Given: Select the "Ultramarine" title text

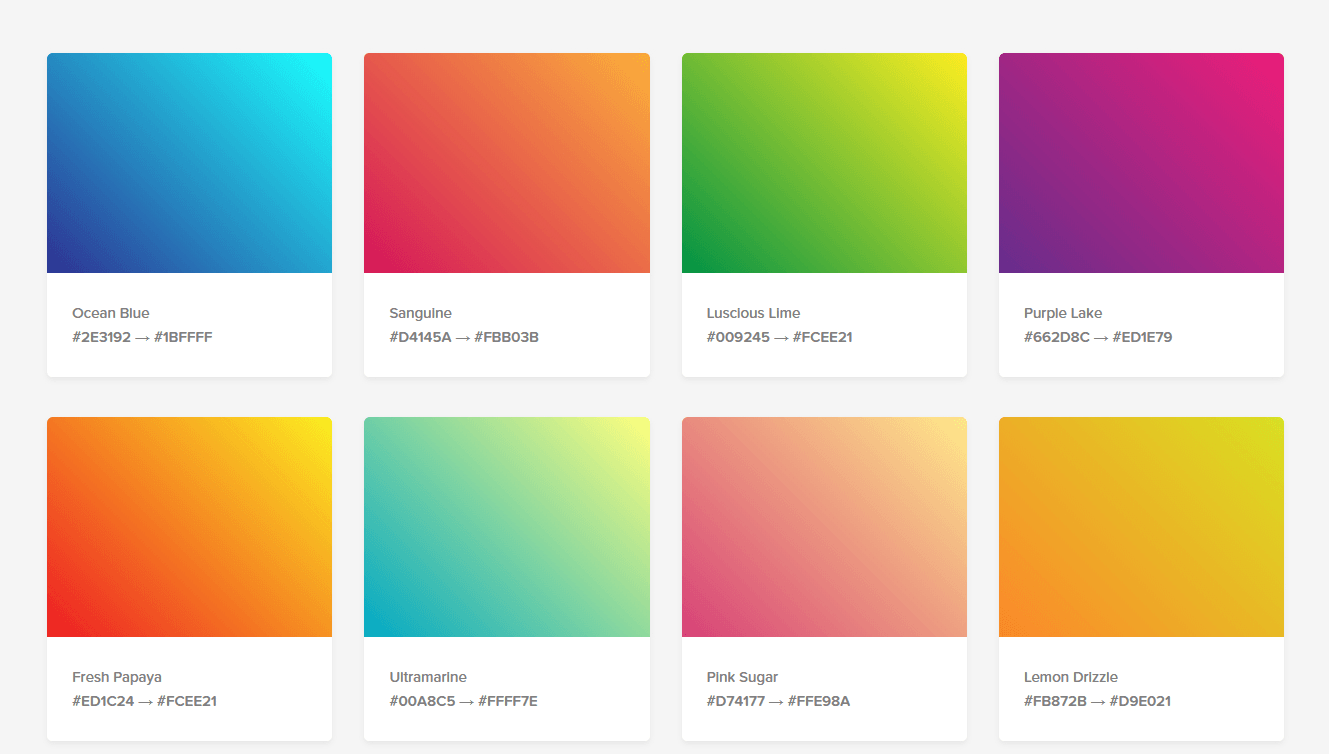Looking at the screenshot, I should 428,677.
